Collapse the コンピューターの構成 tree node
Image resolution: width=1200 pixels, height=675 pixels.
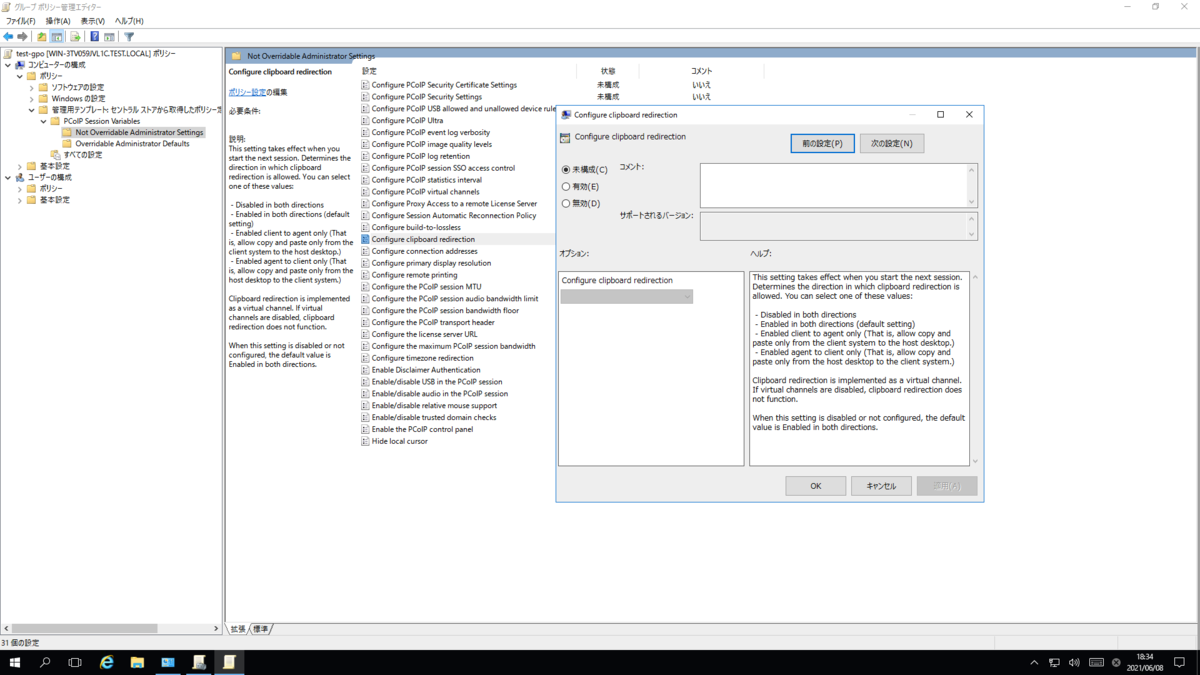coord(8,65)
